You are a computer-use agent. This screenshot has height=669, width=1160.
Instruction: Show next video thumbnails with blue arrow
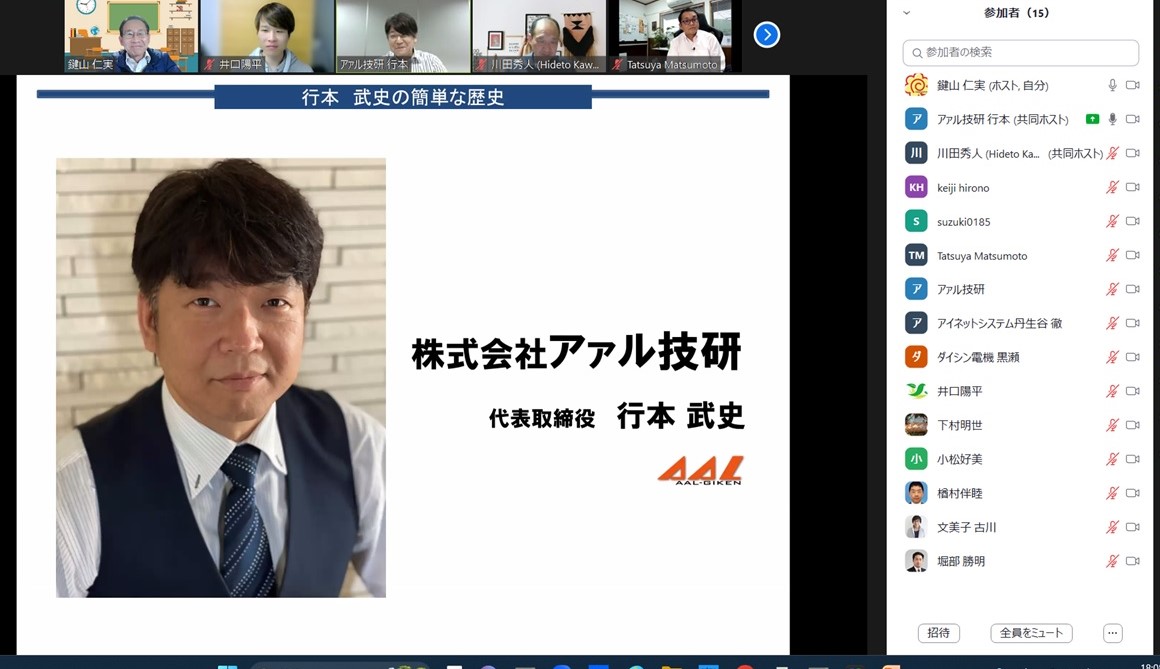coord(766,35)
